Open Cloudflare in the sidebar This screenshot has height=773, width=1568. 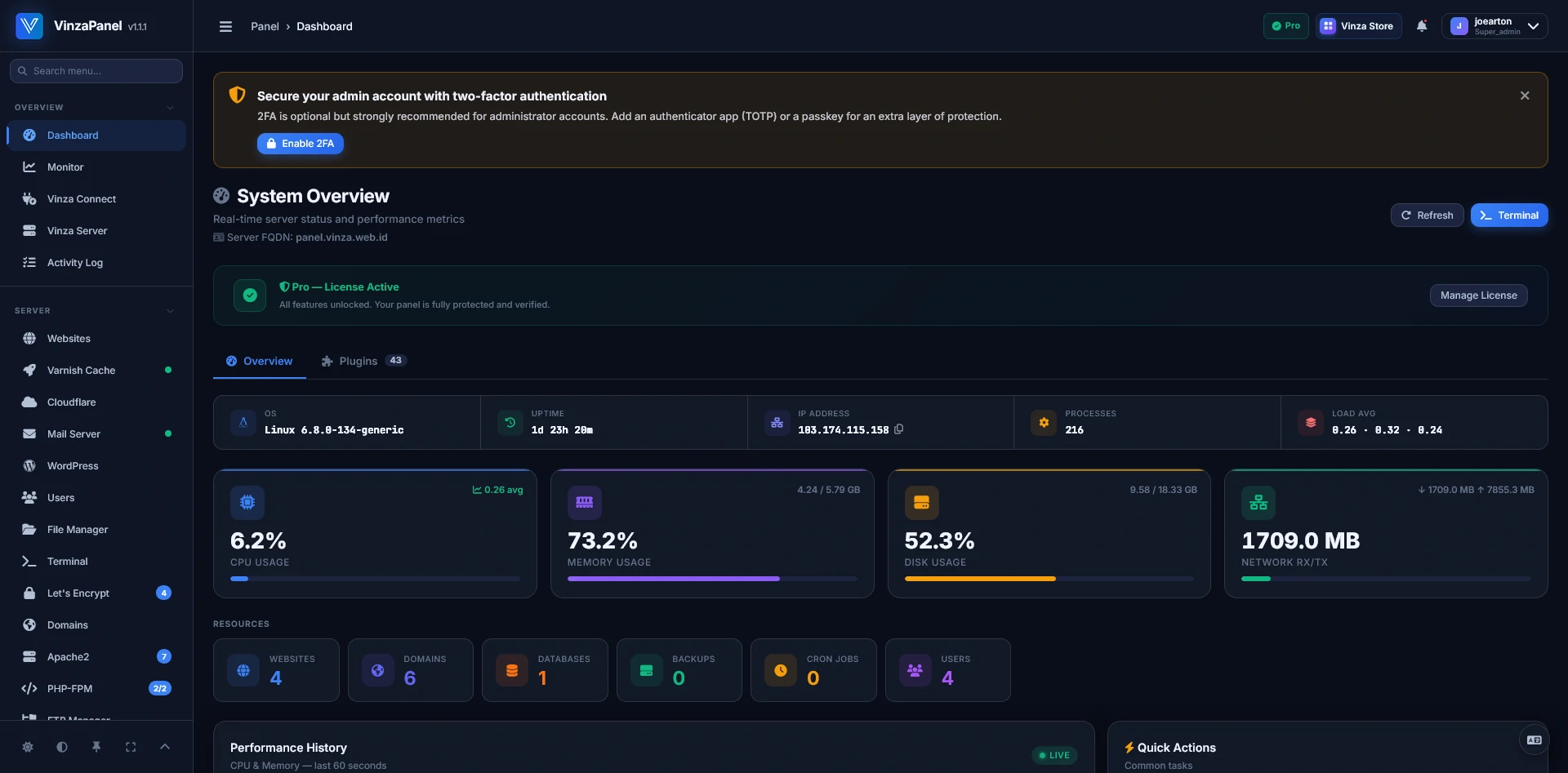coord(96,402)
